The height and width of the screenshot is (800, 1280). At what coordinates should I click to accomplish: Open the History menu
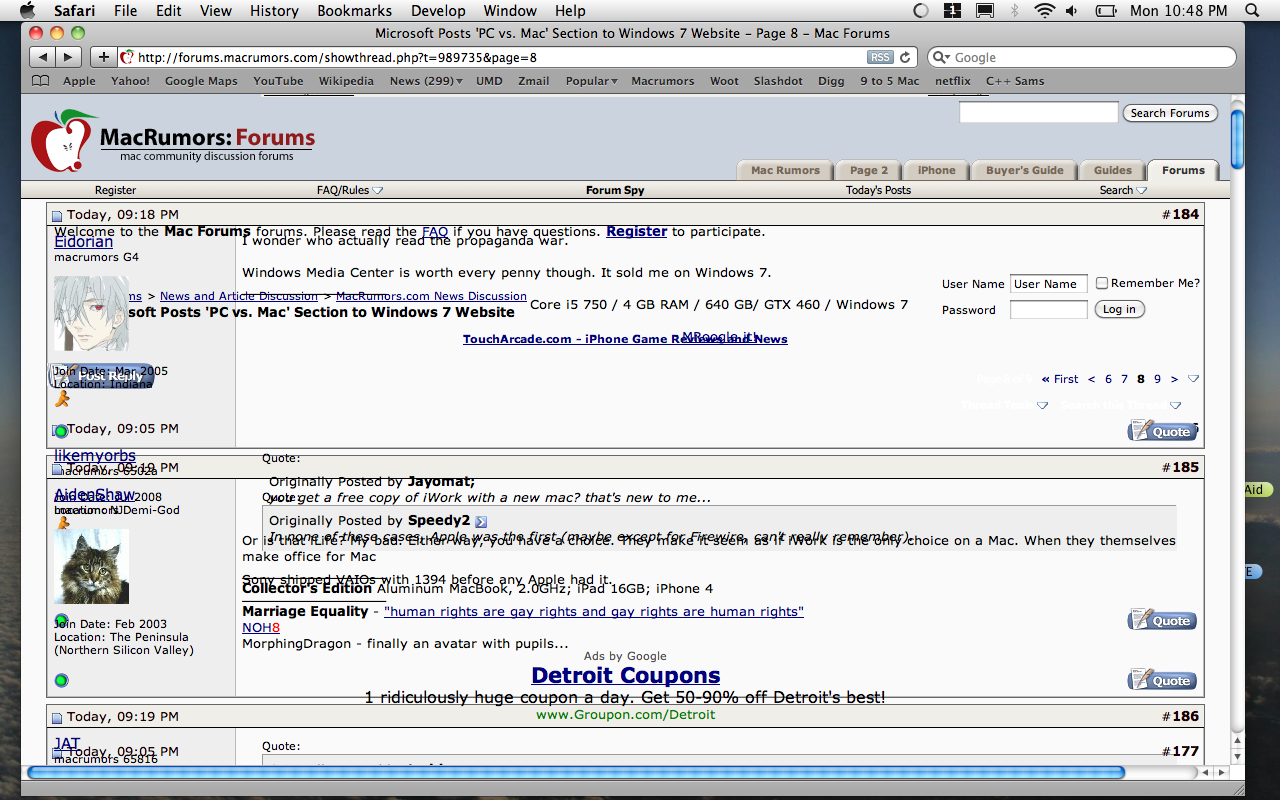(274, 11)
